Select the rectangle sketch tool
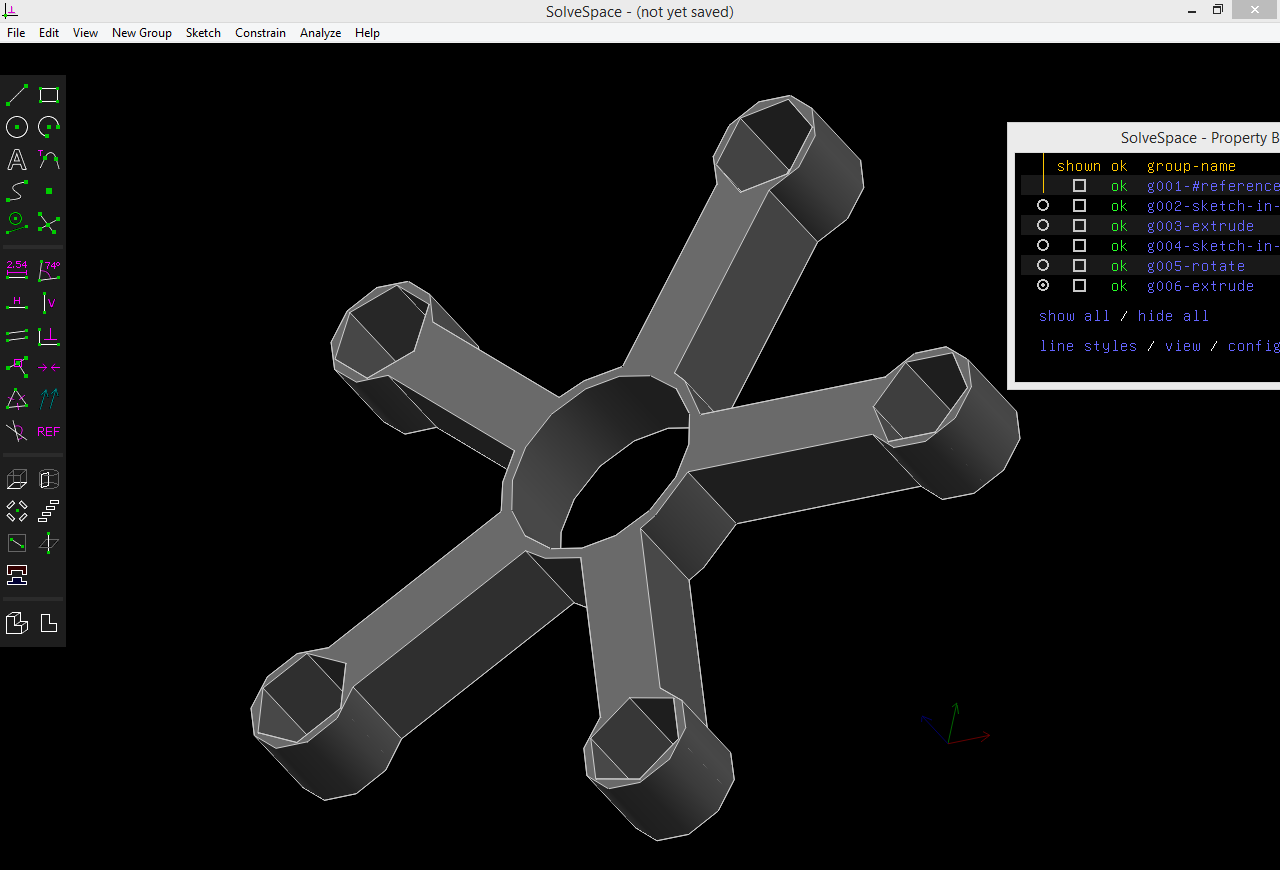1280x870 pixels. 49,95
